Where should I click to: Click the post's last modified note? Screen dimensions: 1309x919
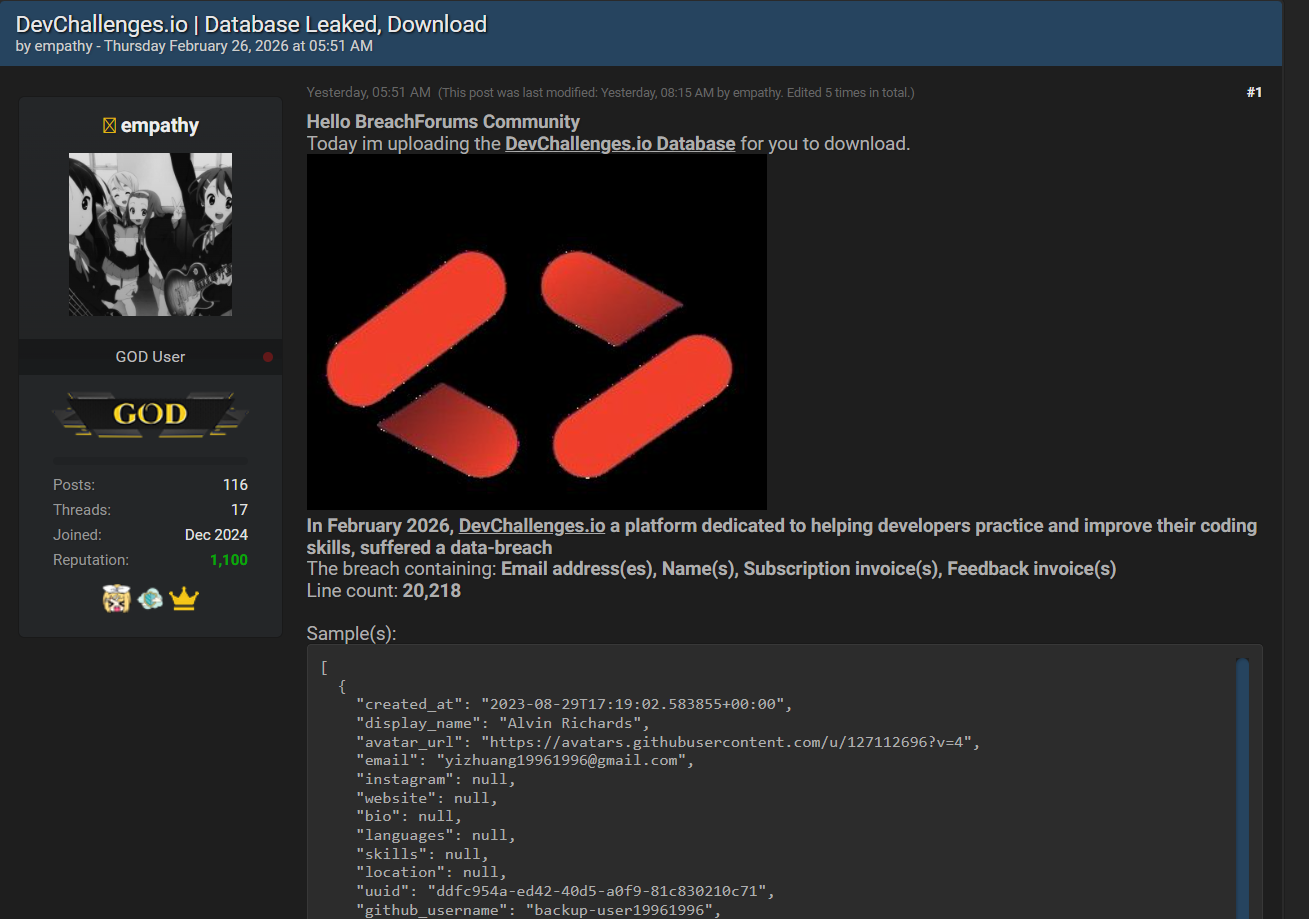pos(676,93)
